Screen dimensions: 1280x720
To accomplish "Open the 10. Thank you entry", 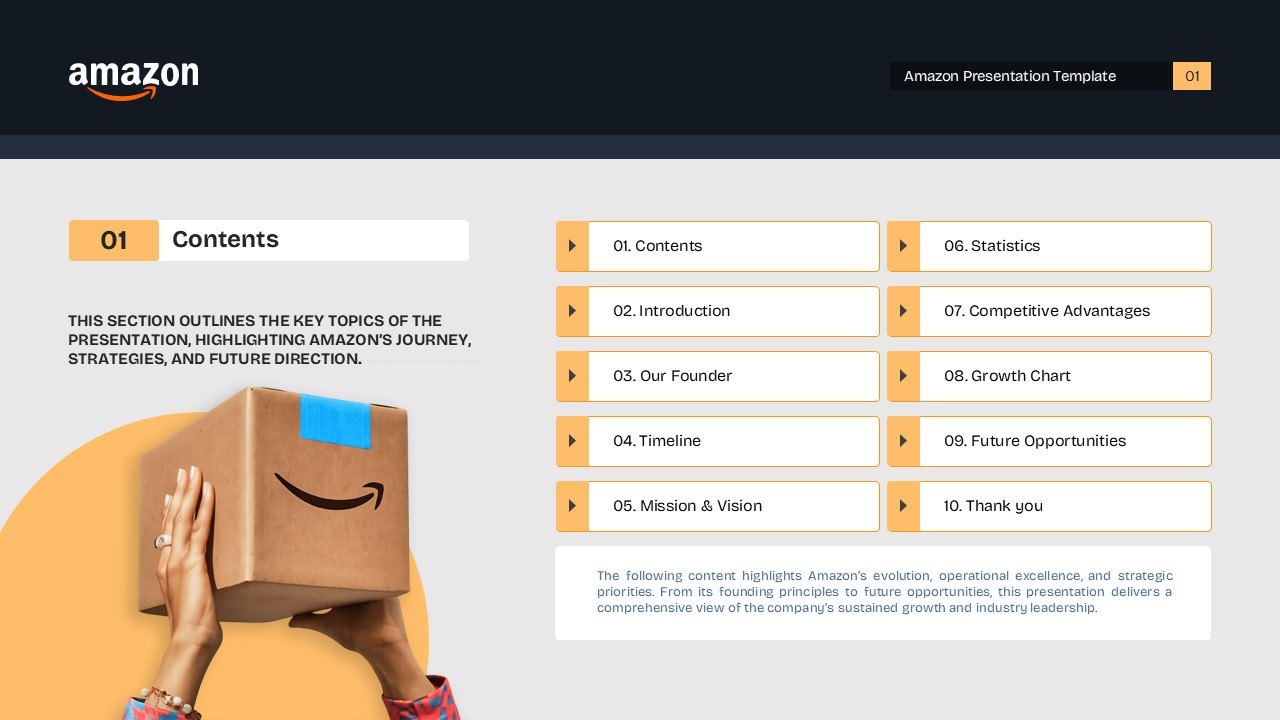I will pyautogui.click(x=1065, y=506).
